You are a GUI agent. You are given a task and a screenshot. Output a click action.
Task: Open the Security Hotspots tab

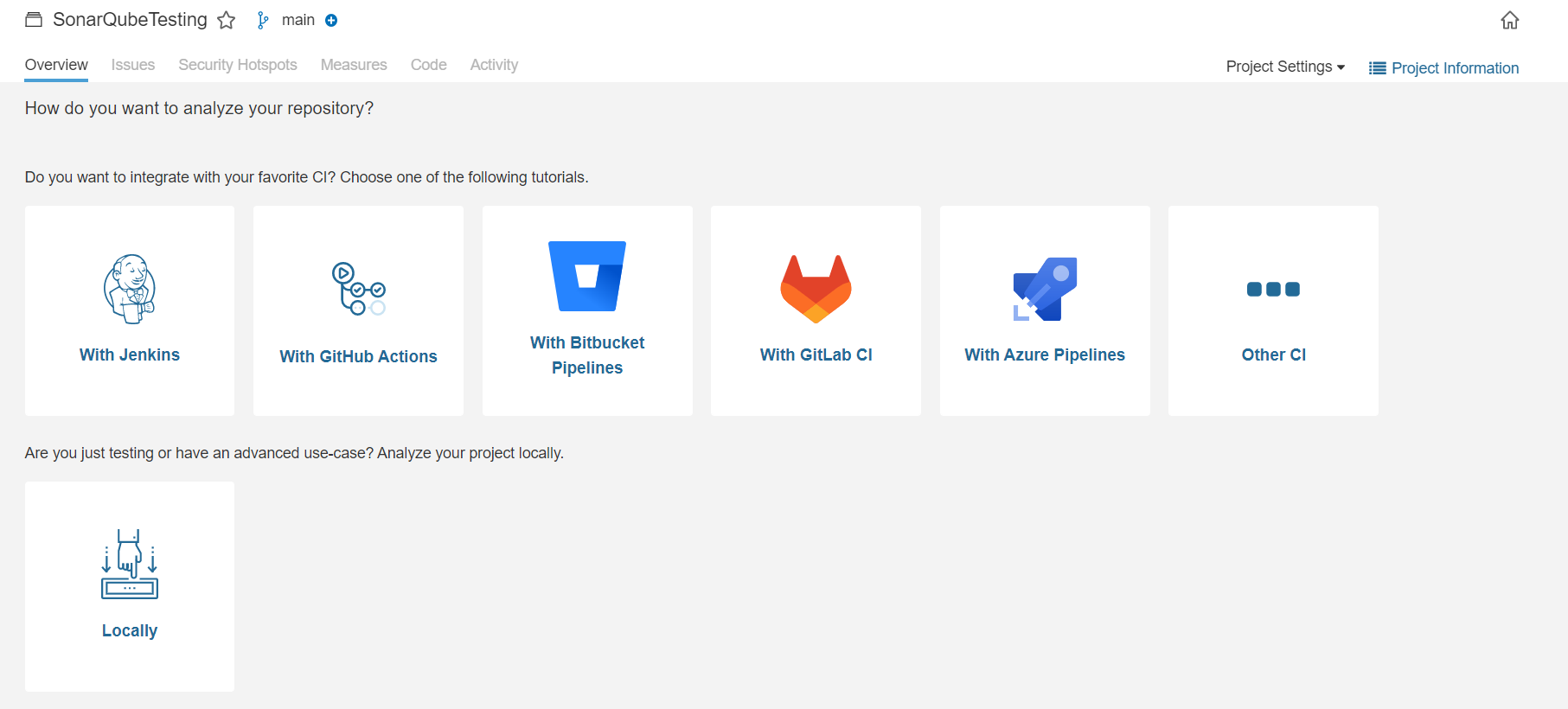238,65
